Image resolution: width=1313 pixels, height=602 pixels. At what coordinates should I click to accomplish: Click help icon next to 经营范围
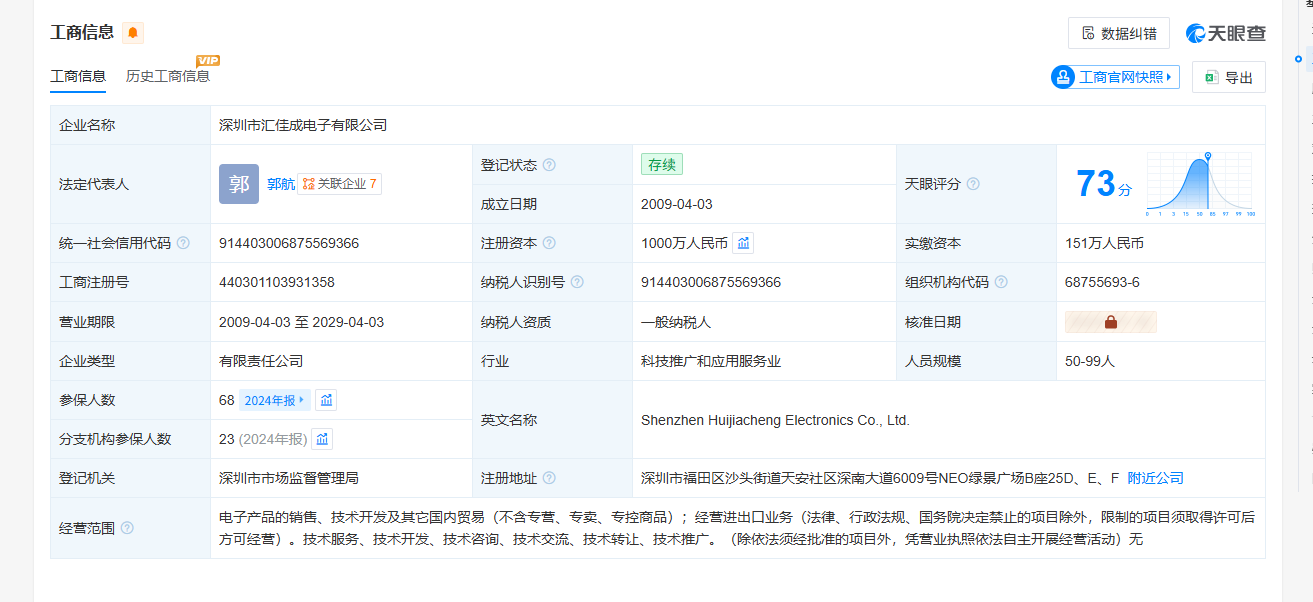click(127, 528)
